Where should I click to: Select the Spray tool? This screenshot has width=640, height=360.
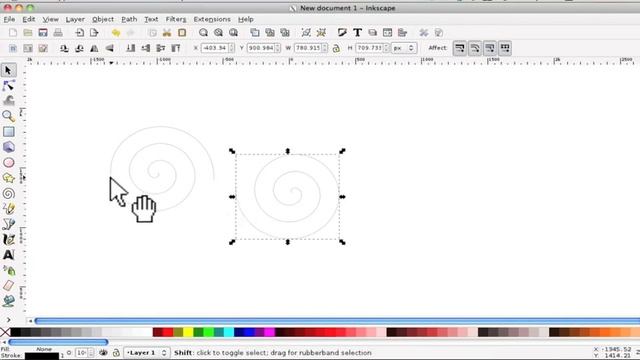pyautogui.click(x=9, y=270)
